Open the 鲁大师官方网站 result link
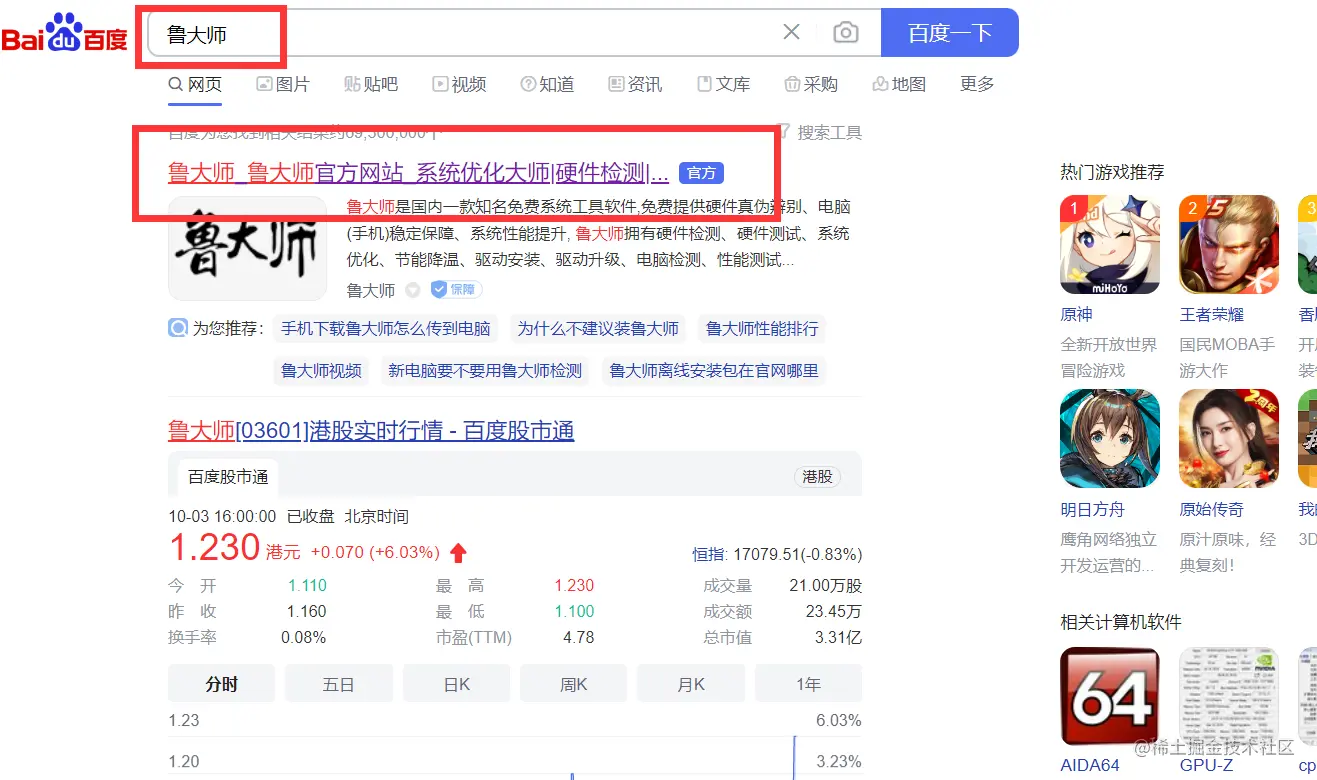The image size is (1317, 780). [x=418, y=173]
